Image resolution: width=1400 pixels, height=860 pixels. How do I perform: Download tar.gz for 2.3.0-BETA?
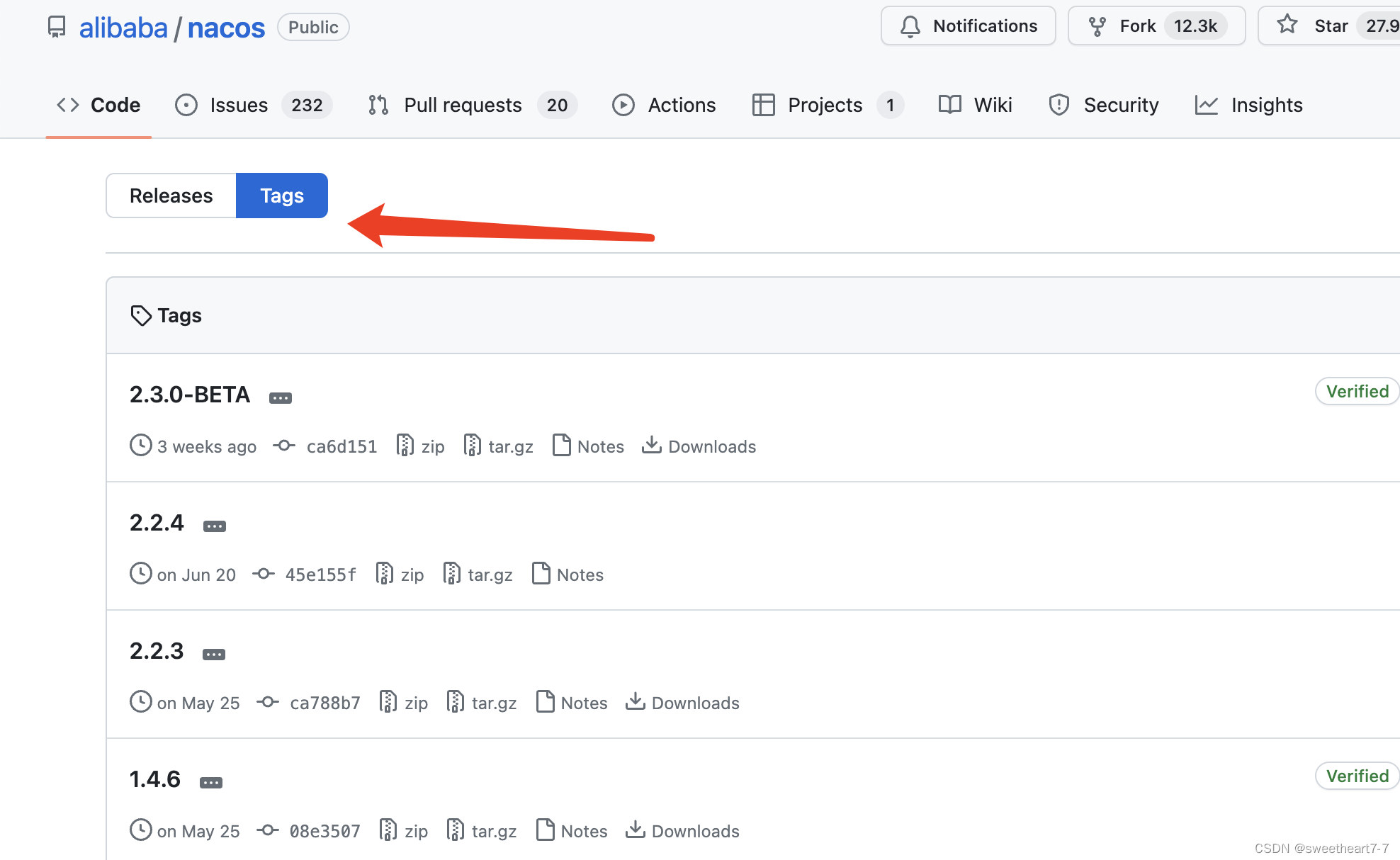(499, 446)
